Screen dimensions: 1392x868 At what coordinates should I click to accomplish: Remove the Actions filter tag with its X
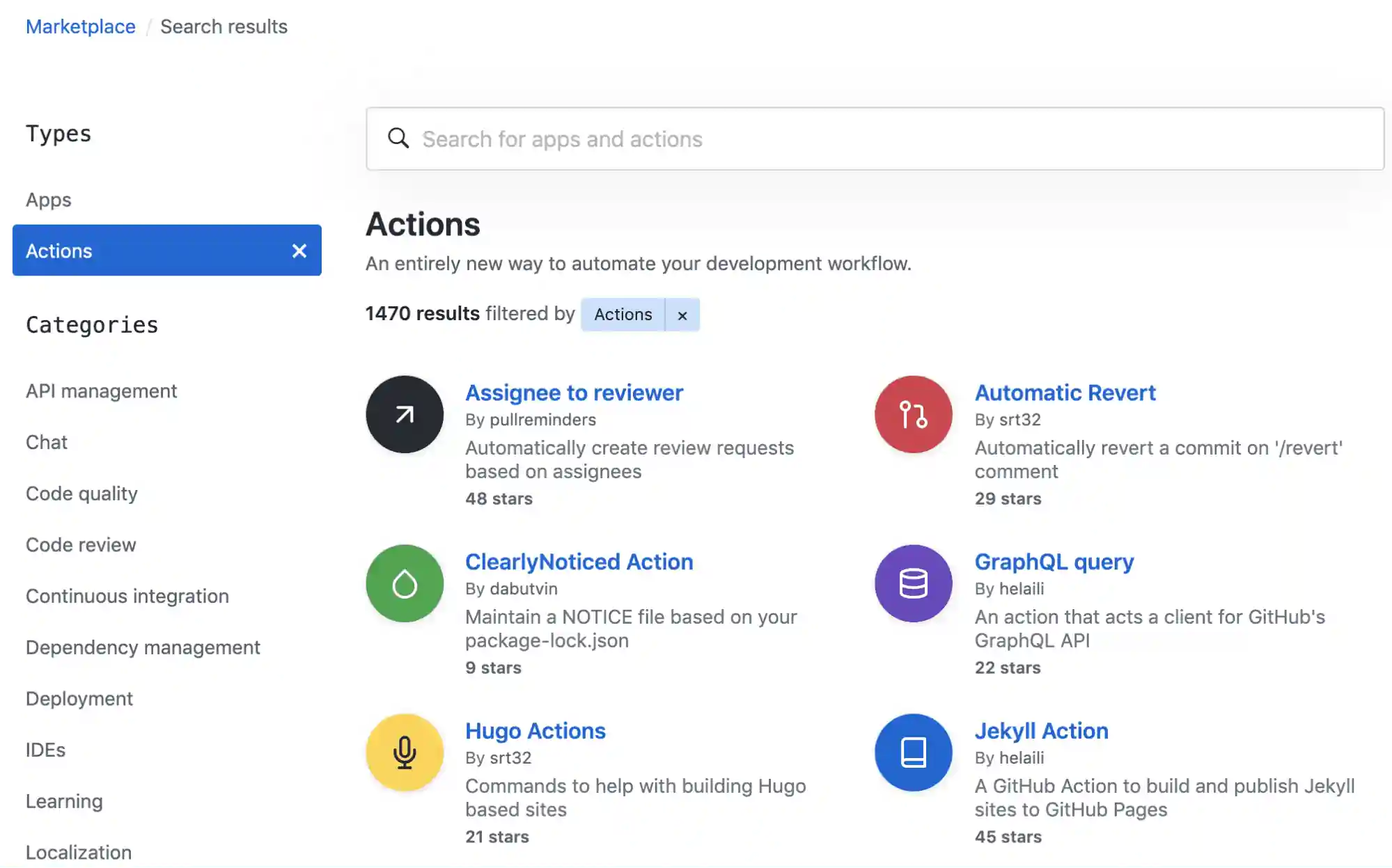tap(682, 315)
